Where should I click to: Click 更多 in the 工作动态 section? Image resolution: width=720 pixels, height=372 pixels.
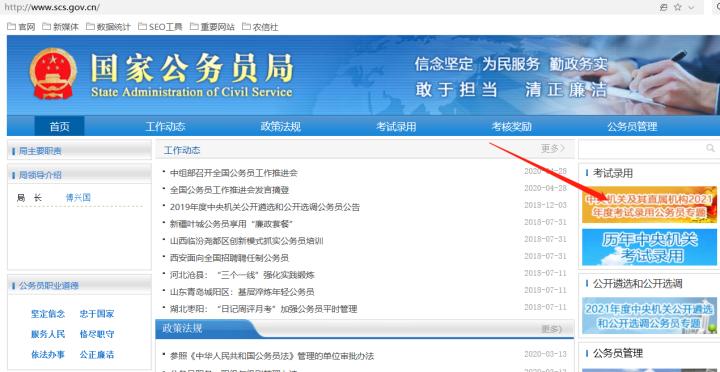pyautogui.click(x=553, y=148)
